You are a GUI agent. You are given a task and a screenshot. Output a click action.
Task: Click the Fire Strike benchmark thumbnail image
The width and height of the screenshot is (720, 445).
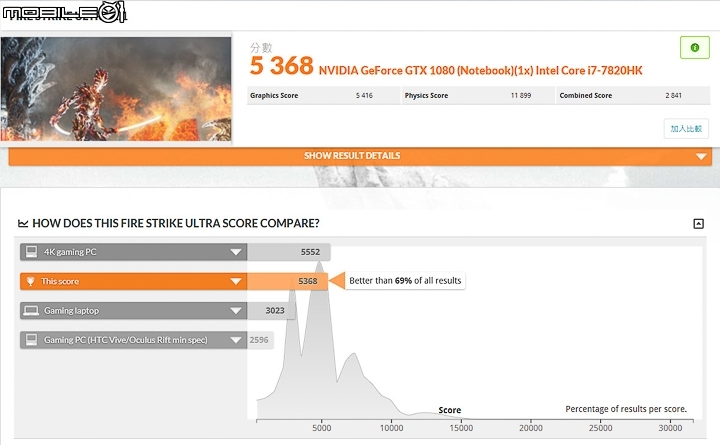116,89
